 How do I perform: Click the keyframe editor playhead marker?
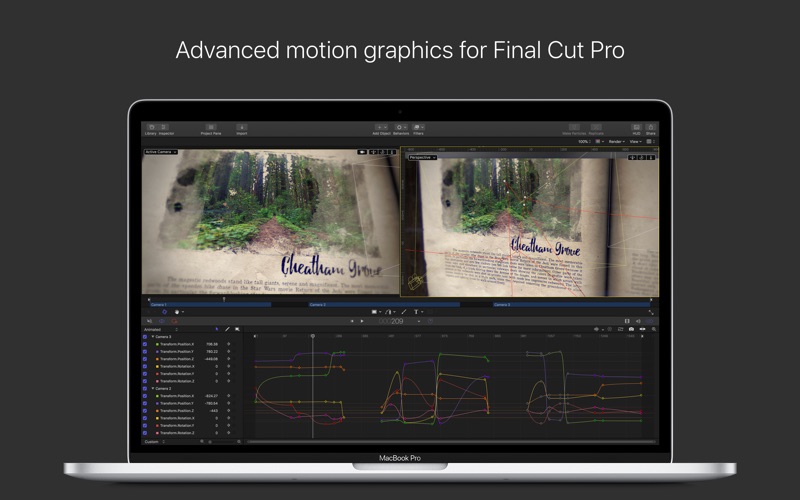(313, 336)
